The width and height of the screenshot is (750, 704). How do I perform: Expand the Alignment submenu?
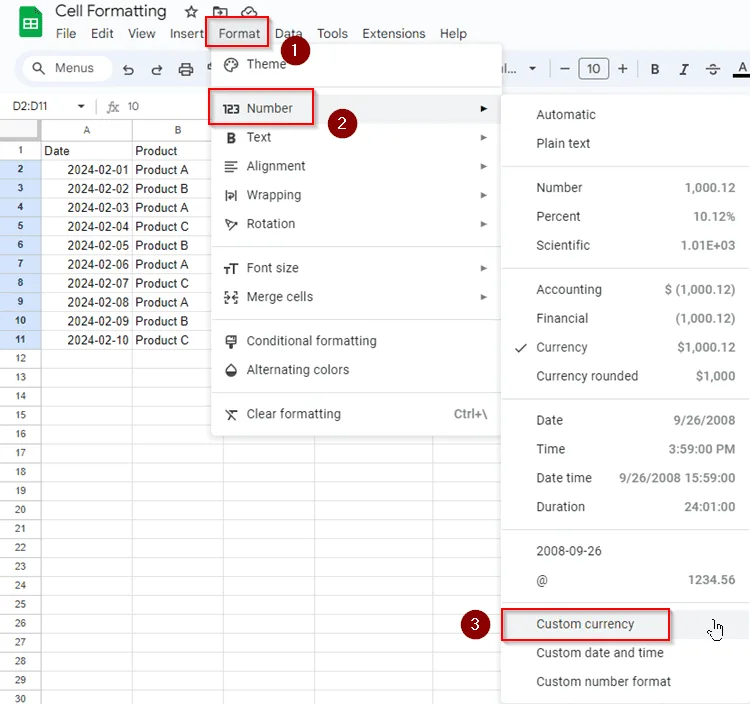click(356, 166)
